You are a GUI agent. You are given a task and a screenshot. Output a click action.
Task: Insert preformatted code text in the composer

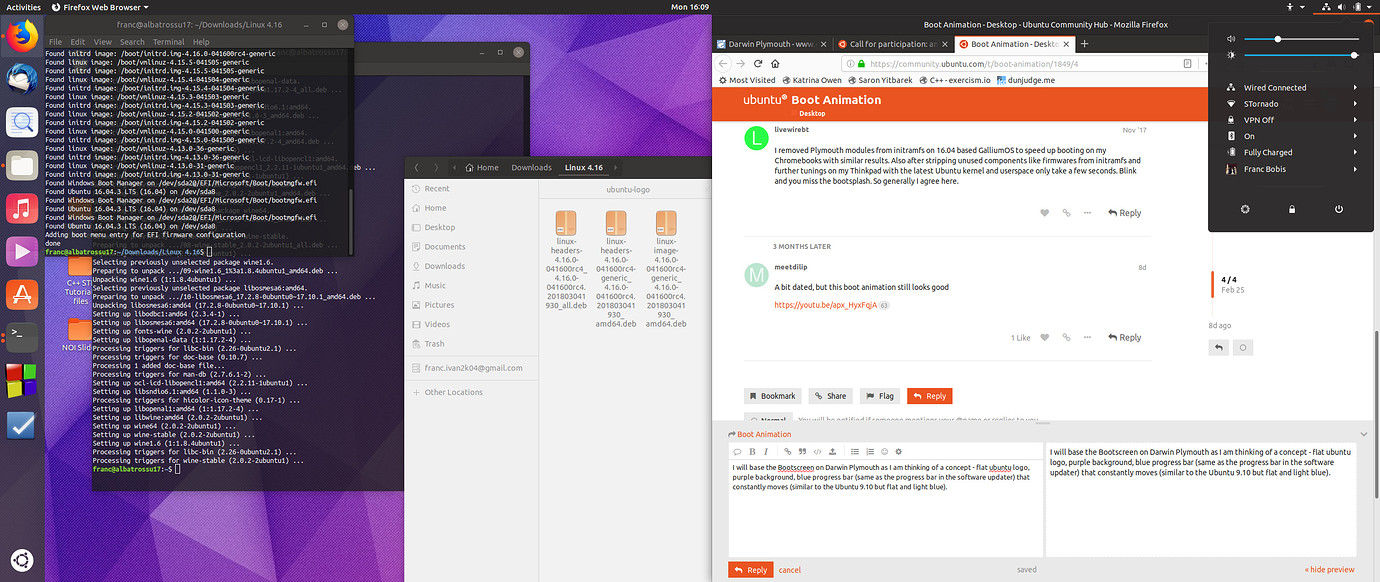[x=817, y=451]
